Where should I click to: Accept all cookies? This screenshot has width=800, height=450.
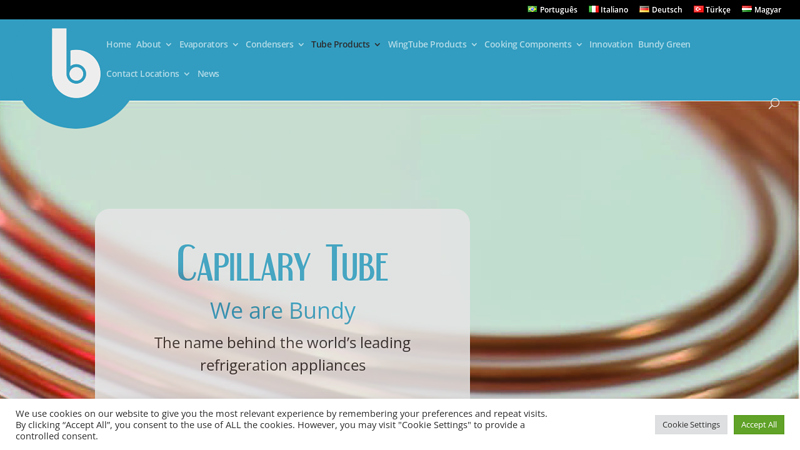759,424
